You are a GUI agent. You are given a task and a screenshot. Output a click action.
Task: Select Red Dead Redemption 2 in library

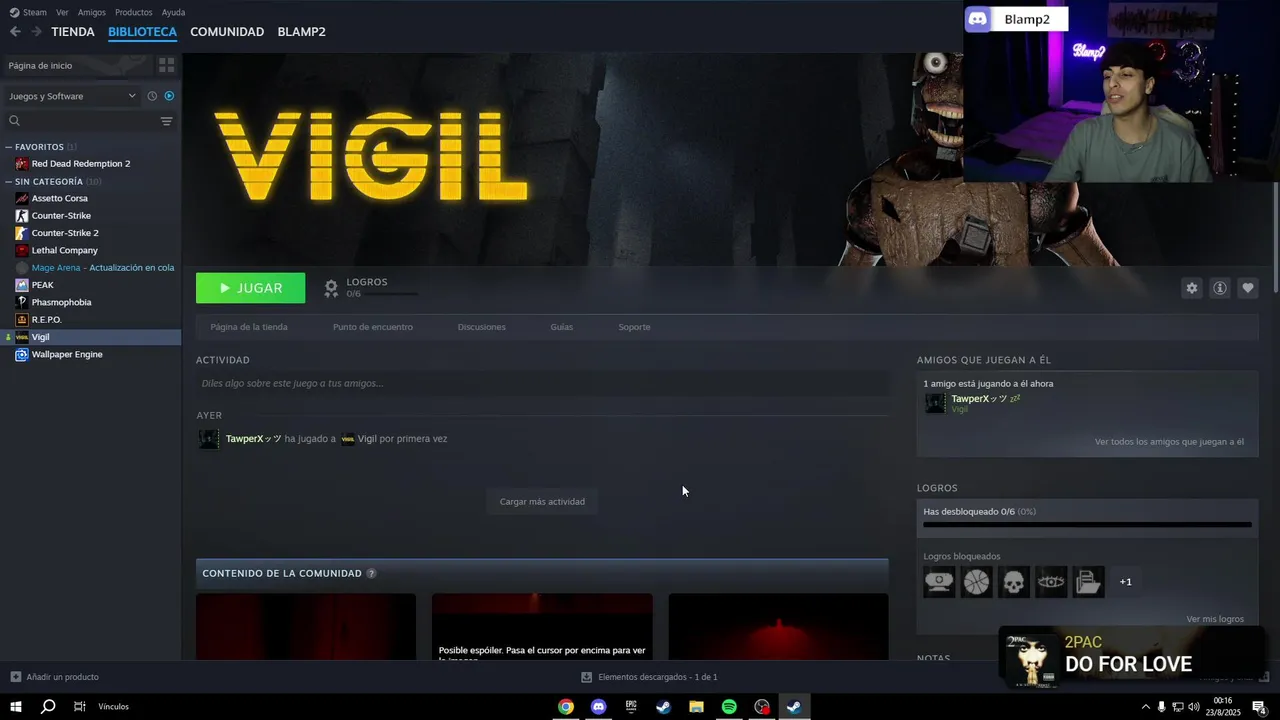[x=81, y=164]
